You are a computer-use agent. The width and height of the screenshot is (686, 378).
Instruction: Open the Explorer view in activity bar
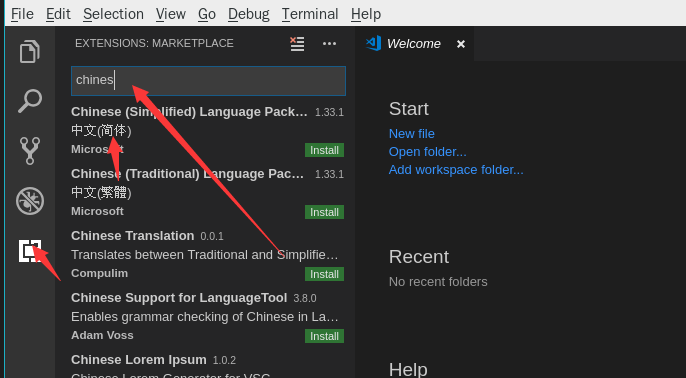[30, 51]
